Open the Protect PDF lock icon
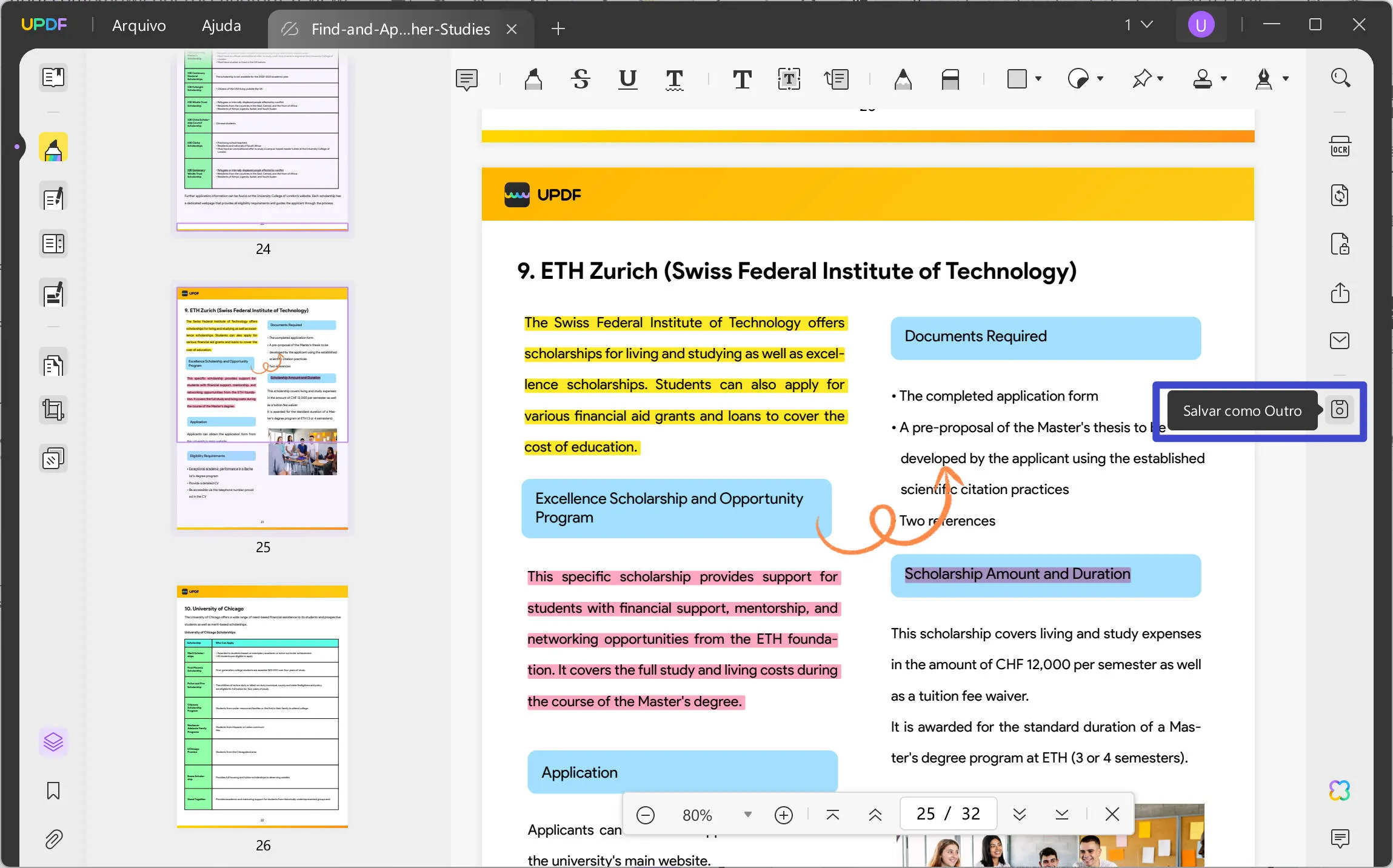Screen dimensions: 1393x868 tap(1340, 244)
